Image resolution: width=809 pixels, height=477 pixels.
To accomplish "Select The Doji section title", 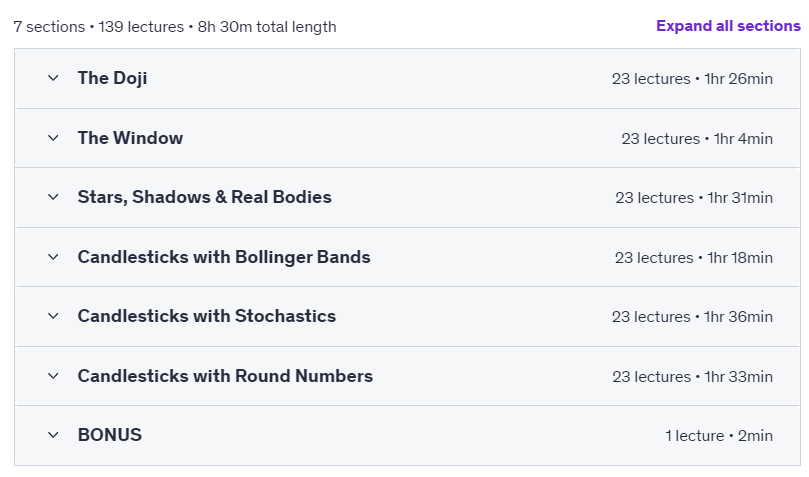I will [x=112, y=78].
